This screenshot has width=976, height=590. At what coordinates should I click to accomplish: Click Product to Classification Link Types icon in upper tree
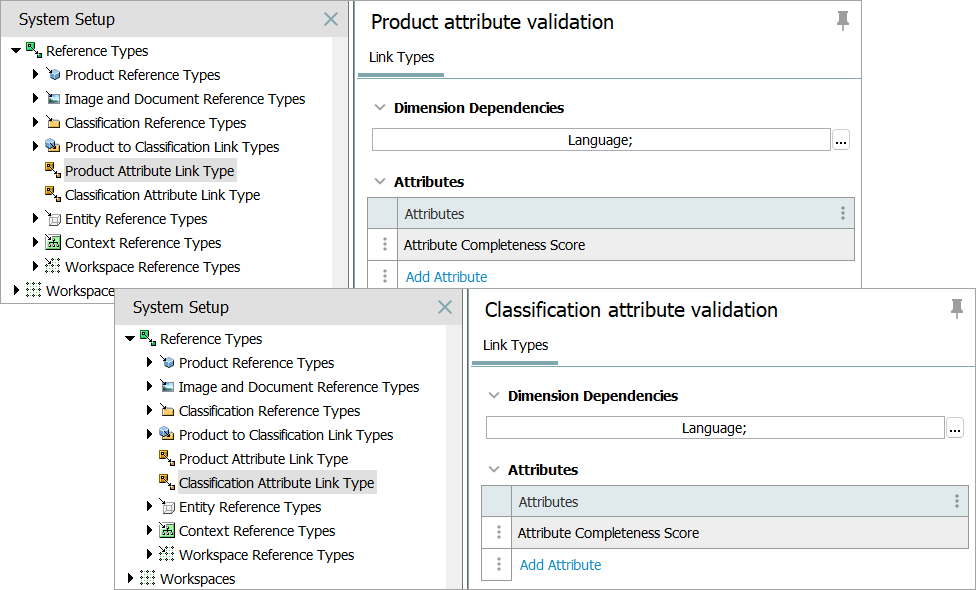[53, 146]
